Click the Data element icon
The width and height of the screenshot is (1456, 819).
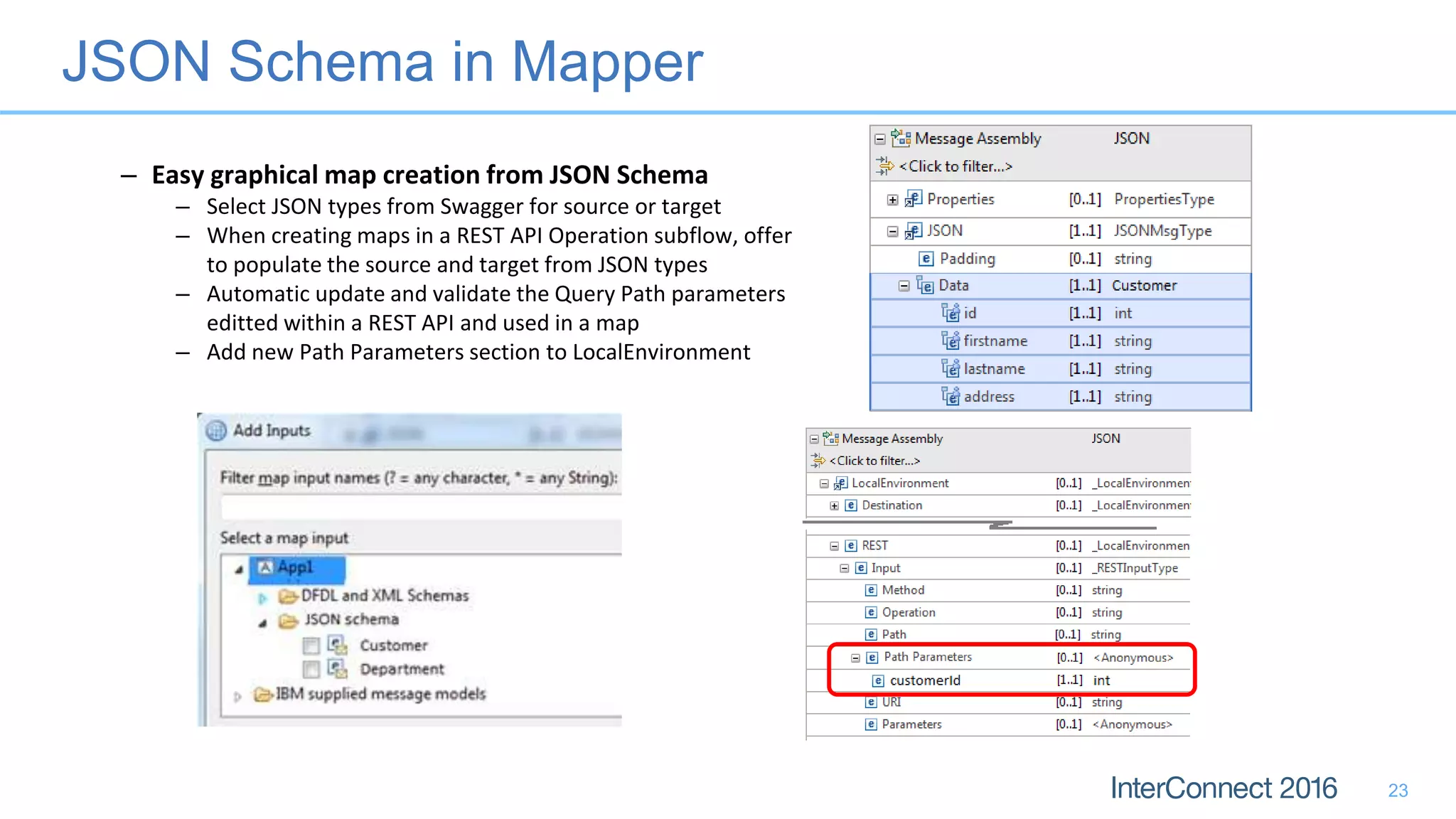(x=925, y=285)
